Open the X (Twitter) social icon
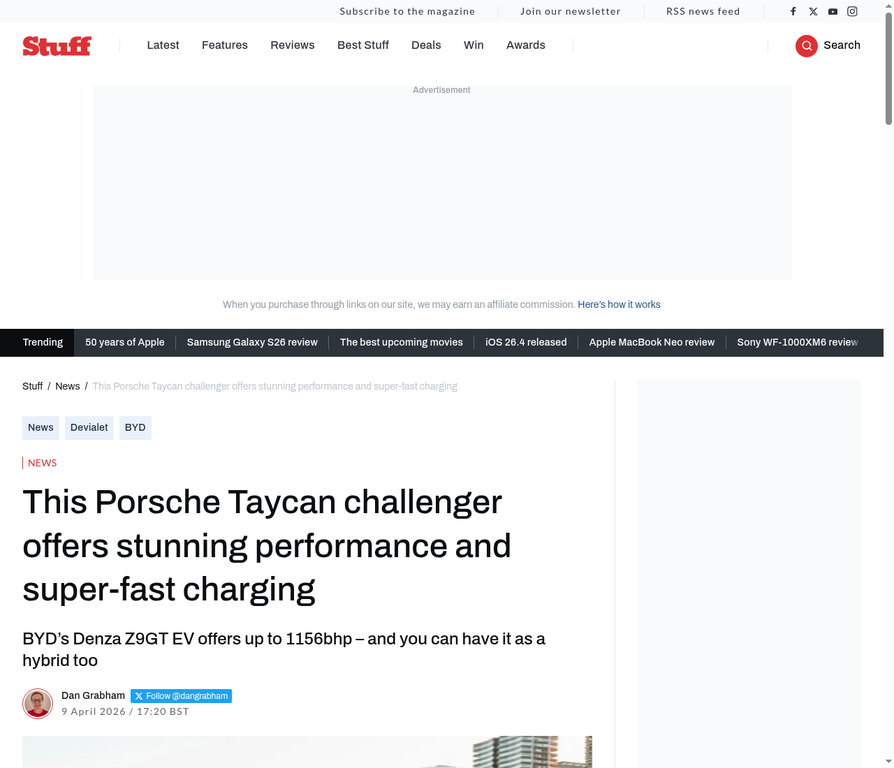The image size is (894, 768). pyautogui.click(x=813, y=11)
